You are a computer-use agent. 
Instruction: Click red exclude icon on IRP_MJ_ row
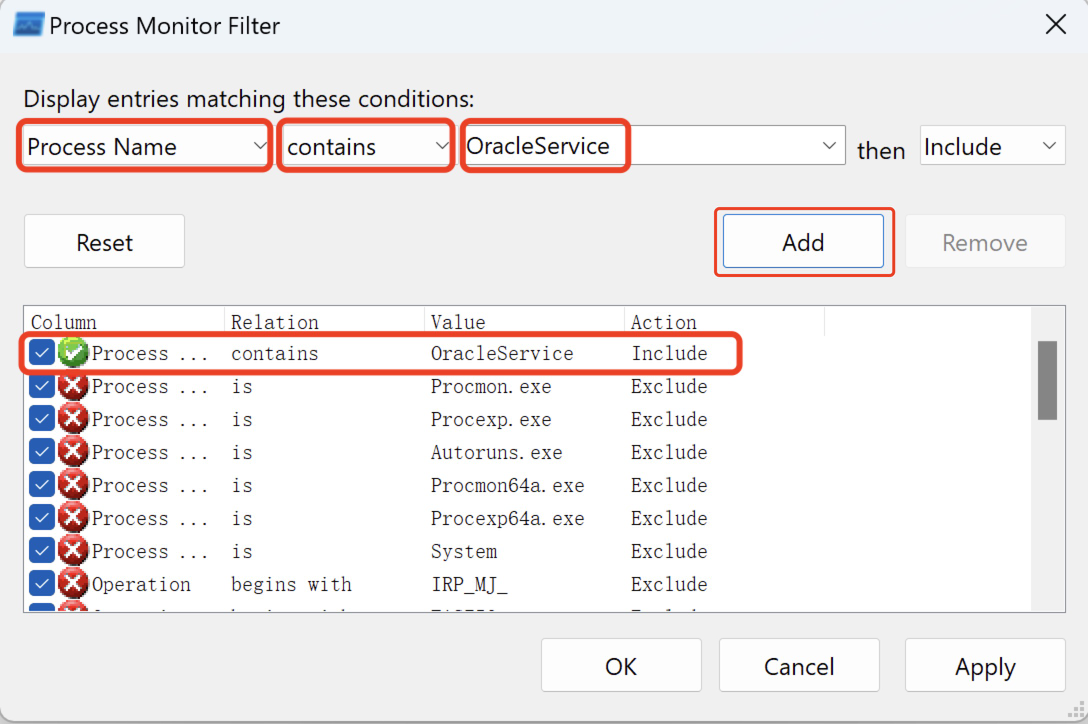[x=73, y=584]
